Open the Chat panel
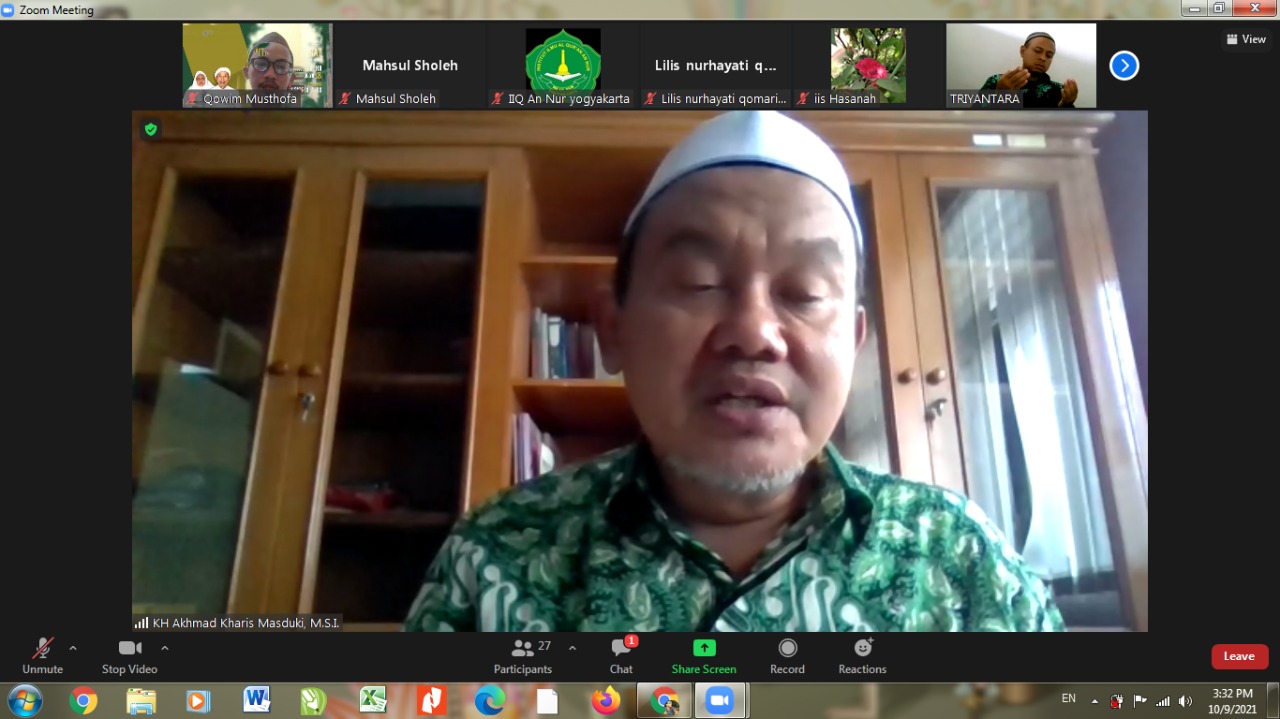The width and height of the screenshot is (1280, 719). 621,655
